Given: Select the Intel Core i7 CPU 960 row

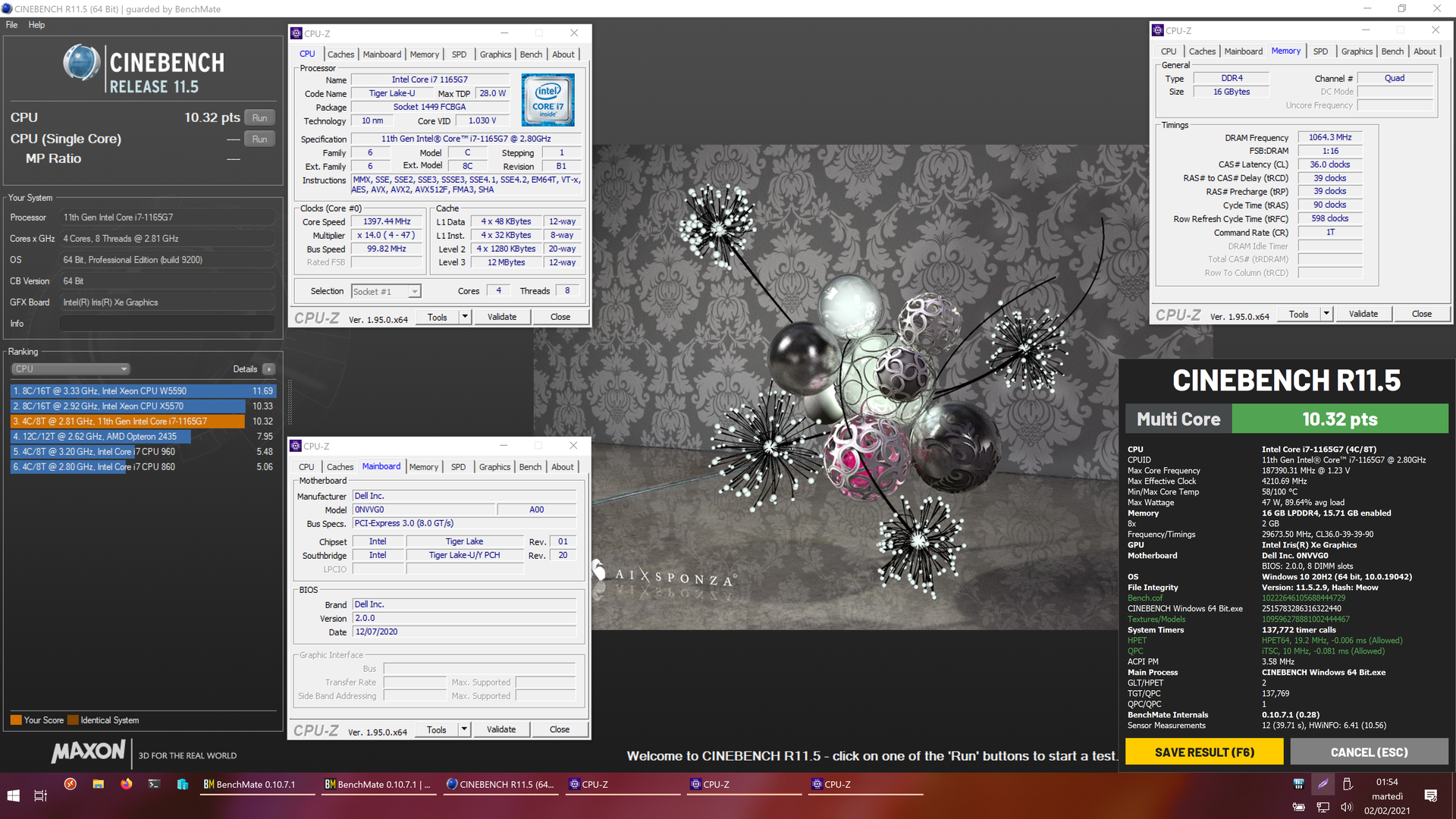Looking at the screenshot, I should [143, 452].
